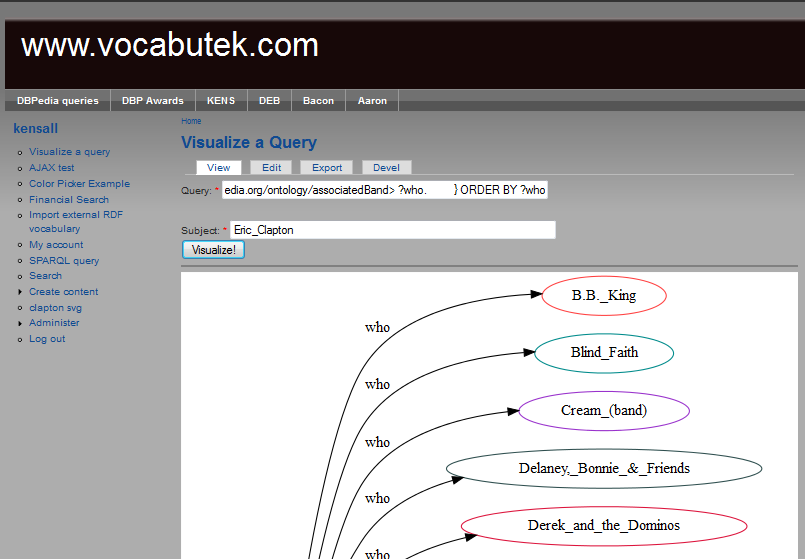Click the www.vocabutek.com site title
This screenshot has width=805, height=559.
tap(169, 45)
